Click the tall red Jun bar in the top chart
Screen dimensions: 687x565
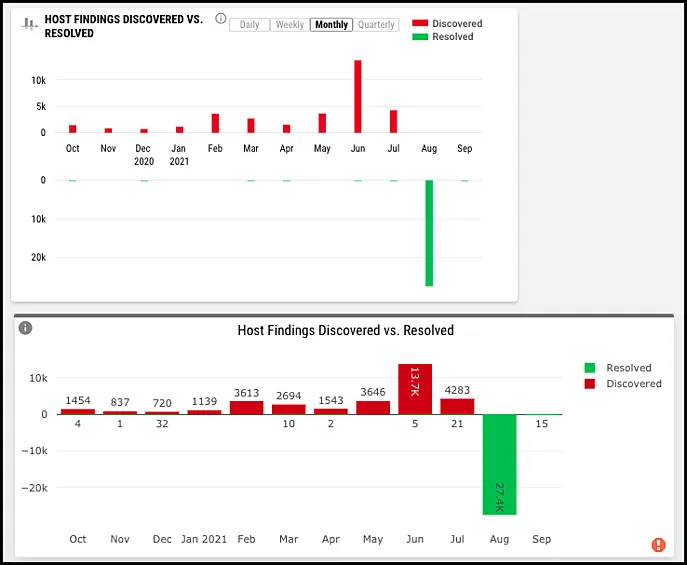click(x=358, y=96)
